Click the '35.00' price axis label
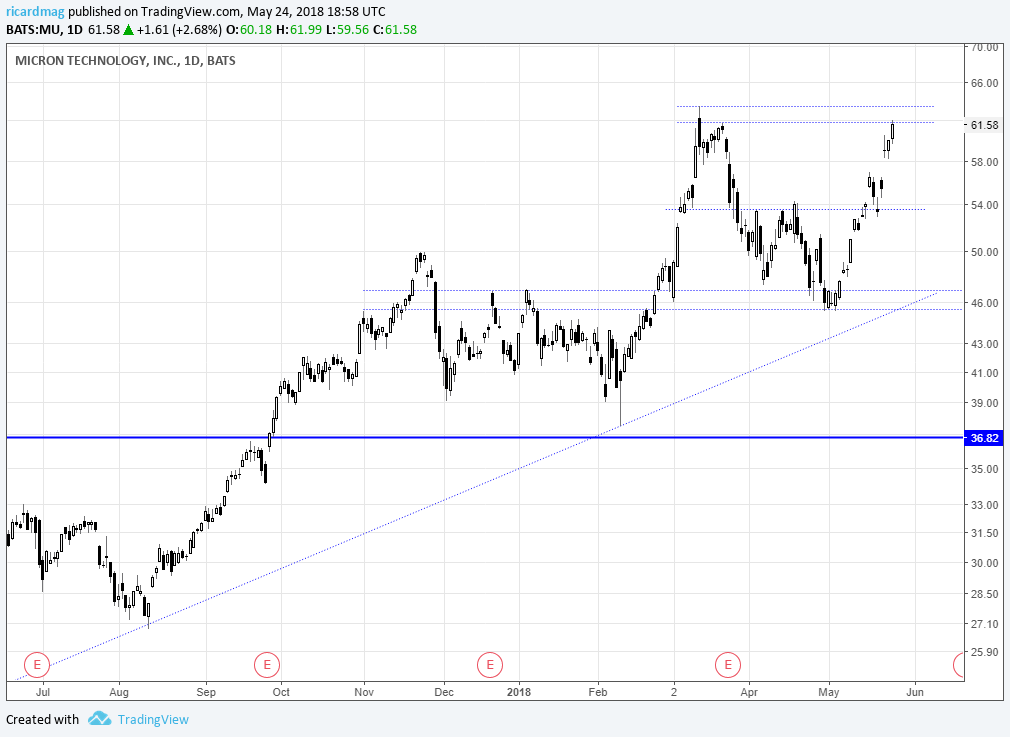Screen dimensions: 1010x737 (x=985, y=469)
